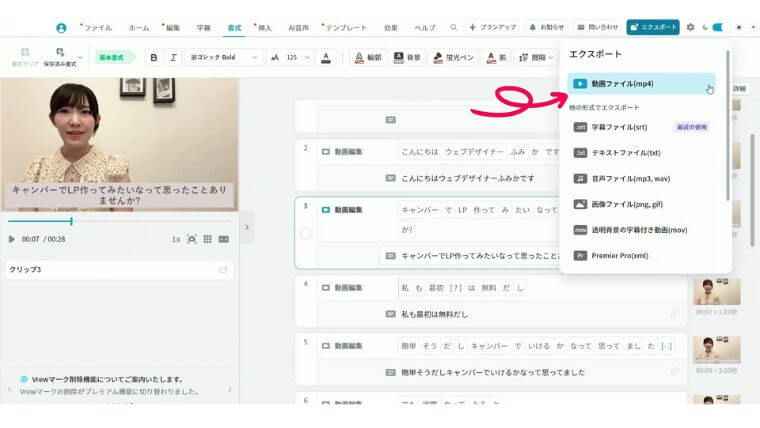Open the 間隔 spacing dropdown

point(536,57)
